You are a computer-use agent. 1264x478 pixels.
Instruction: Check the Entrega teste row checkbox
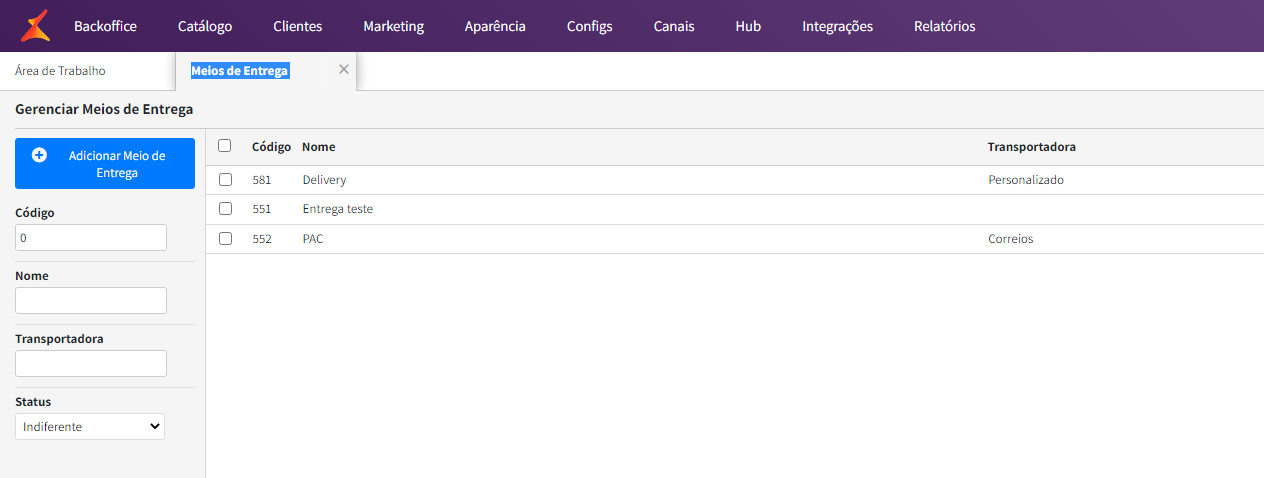click(x=225, y=209)
